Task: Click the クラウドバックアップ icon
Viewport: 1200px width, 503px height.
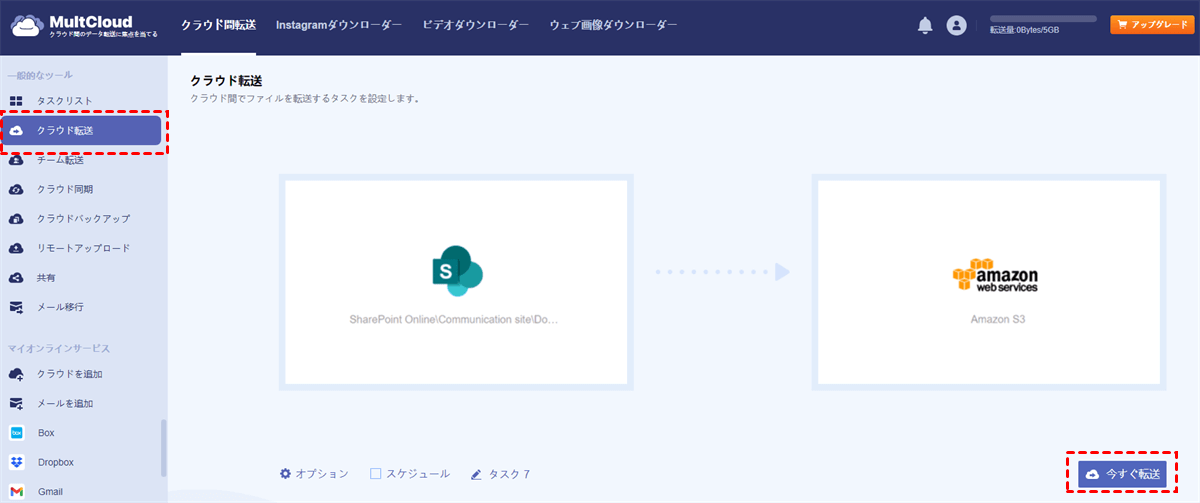Action: 16,218
